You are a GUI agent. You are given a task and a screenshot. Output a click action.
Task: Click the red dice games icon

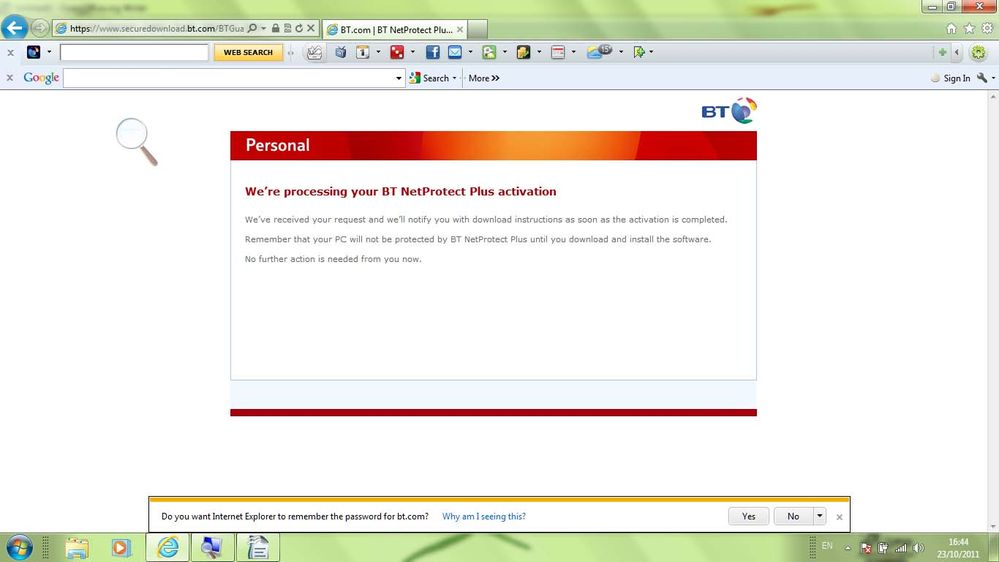[x=397, y=52]
